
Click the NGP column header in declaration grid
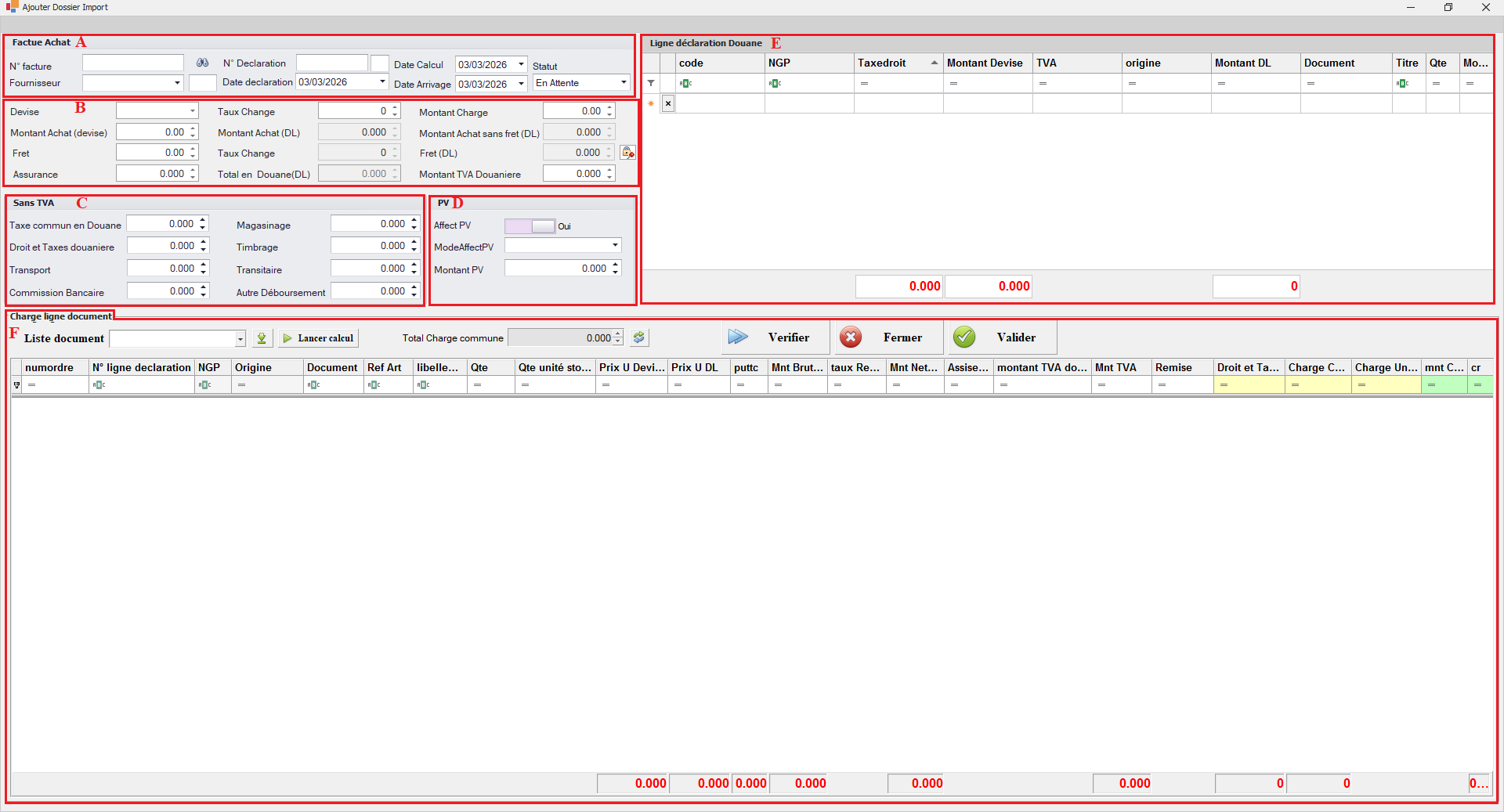(808, 63)
